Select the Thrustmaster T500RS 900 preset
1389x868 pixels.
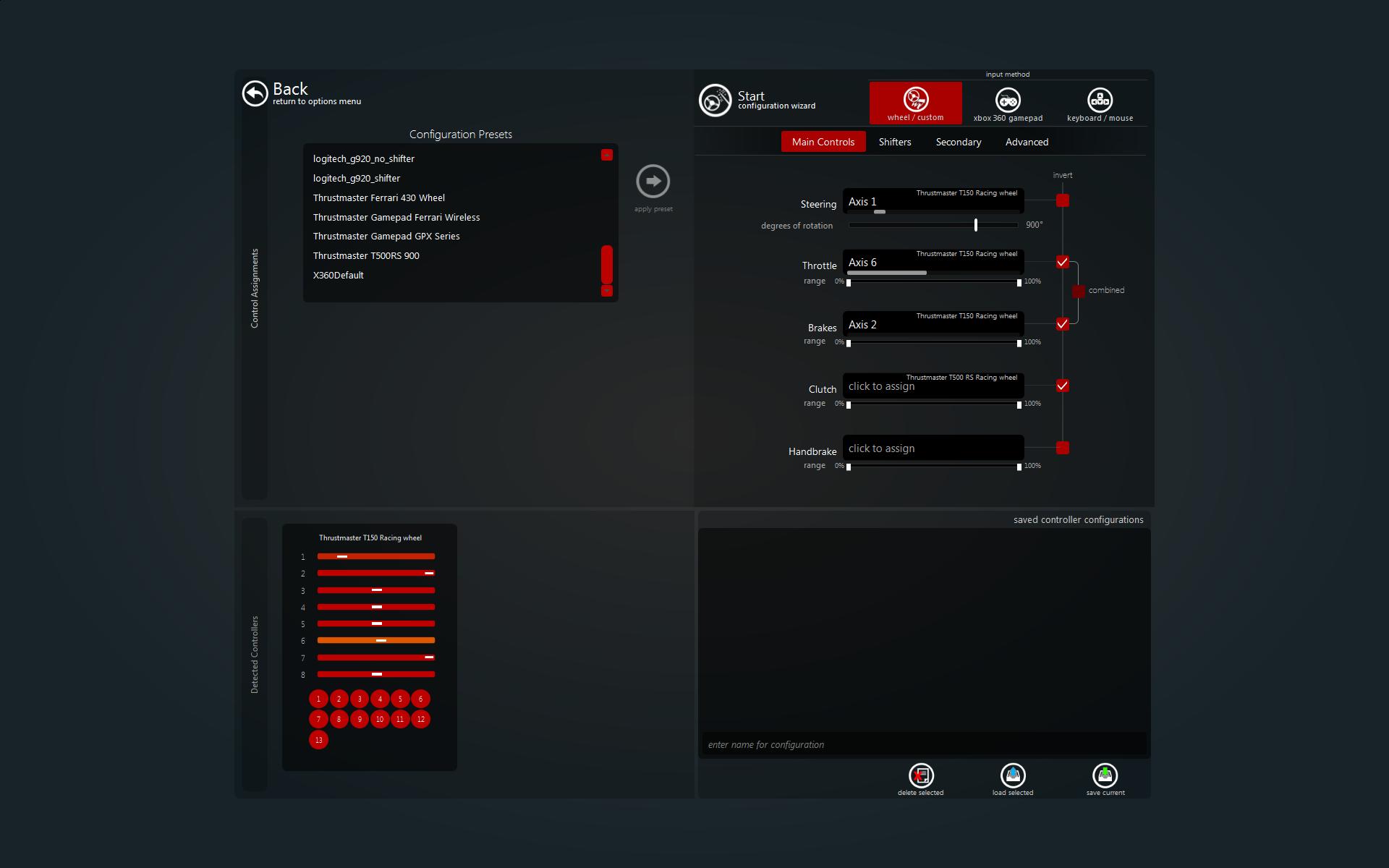366,256
